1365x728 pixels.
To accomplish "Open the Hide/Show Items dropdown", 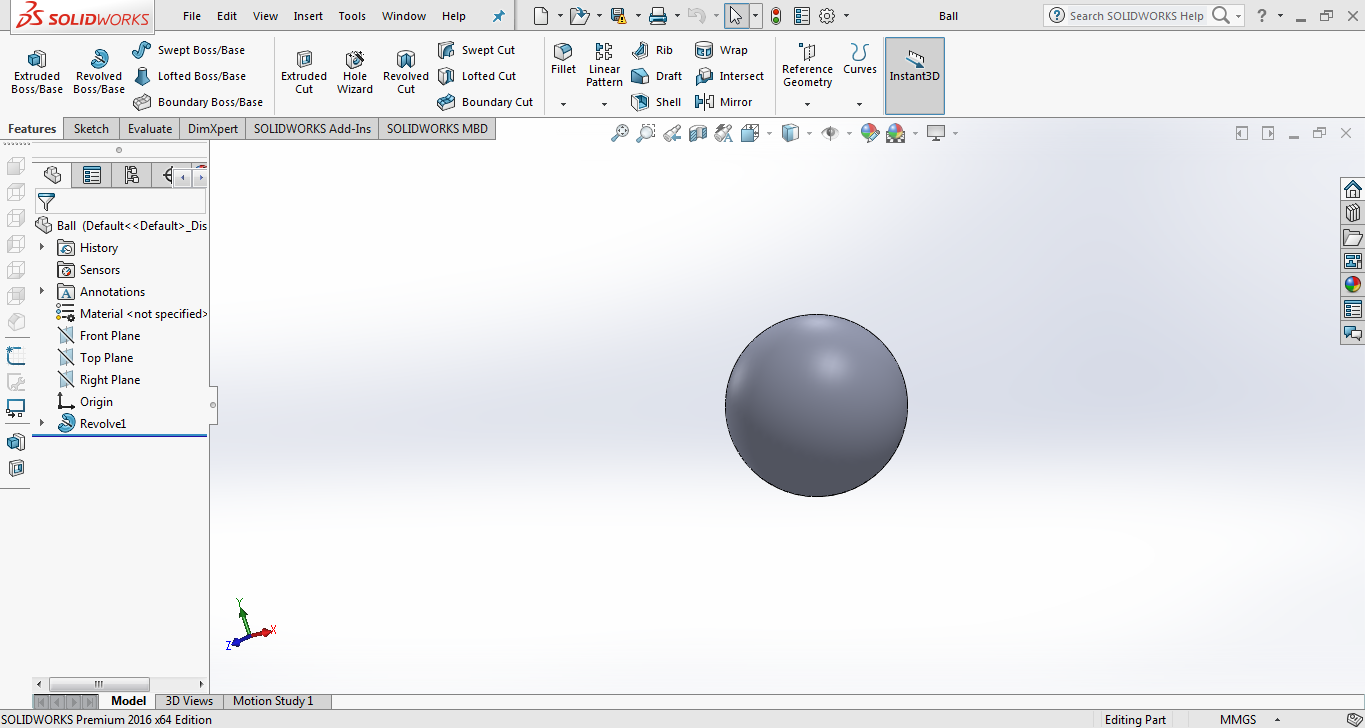I will [849, 133].
